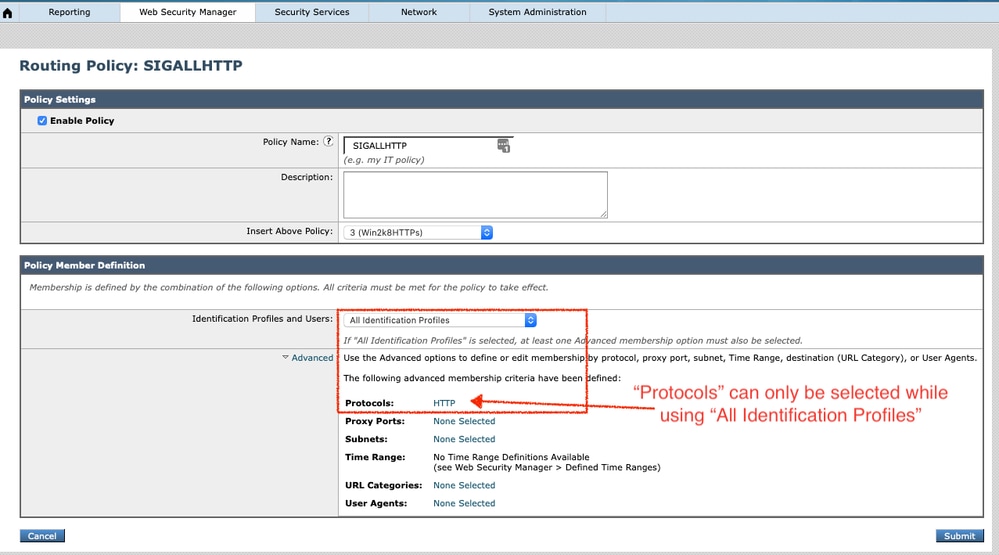Click the '(e.g. my IT policy)' hint text
This screenshot has width=999, height=555.
click(x=384, y=160)
